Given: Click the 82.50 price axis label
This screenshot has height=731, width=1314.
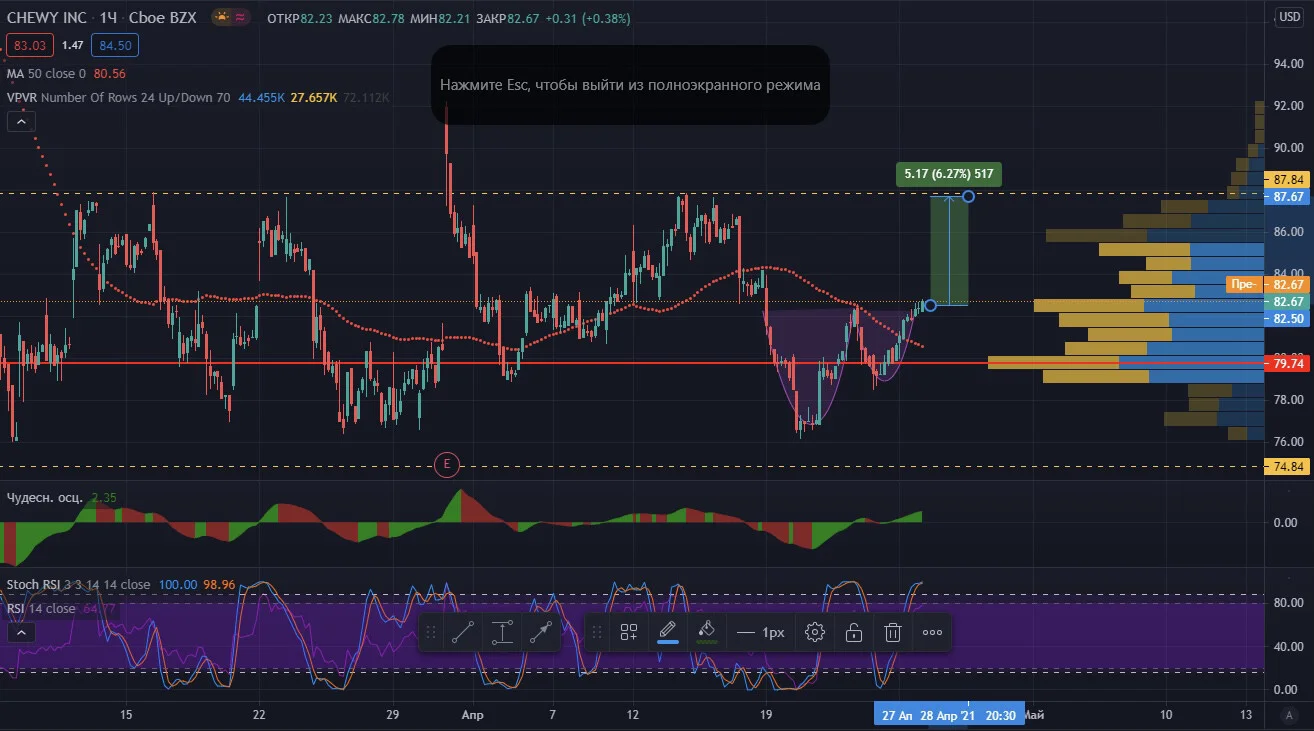Looking at the screenshot, I should coord(1285,318).
